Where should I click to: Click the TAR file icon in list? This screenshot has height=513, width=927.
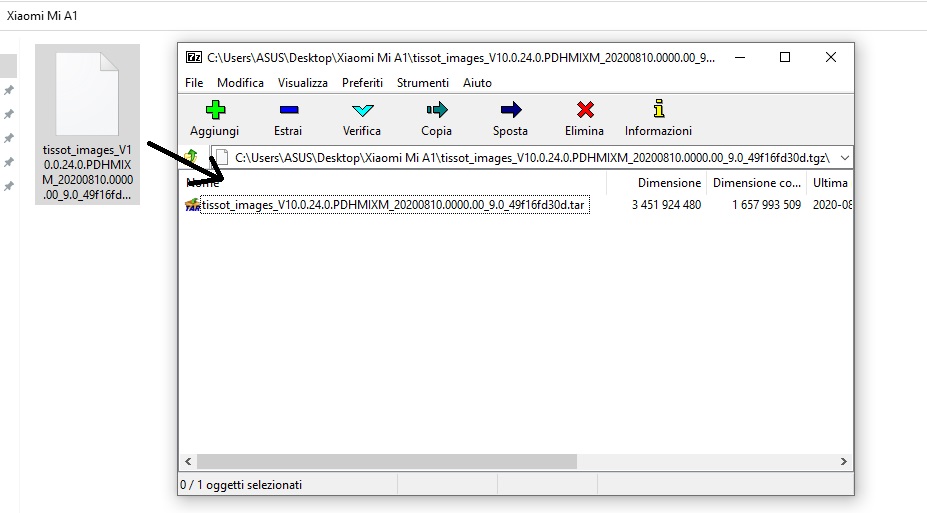click(x=193, y=205)
